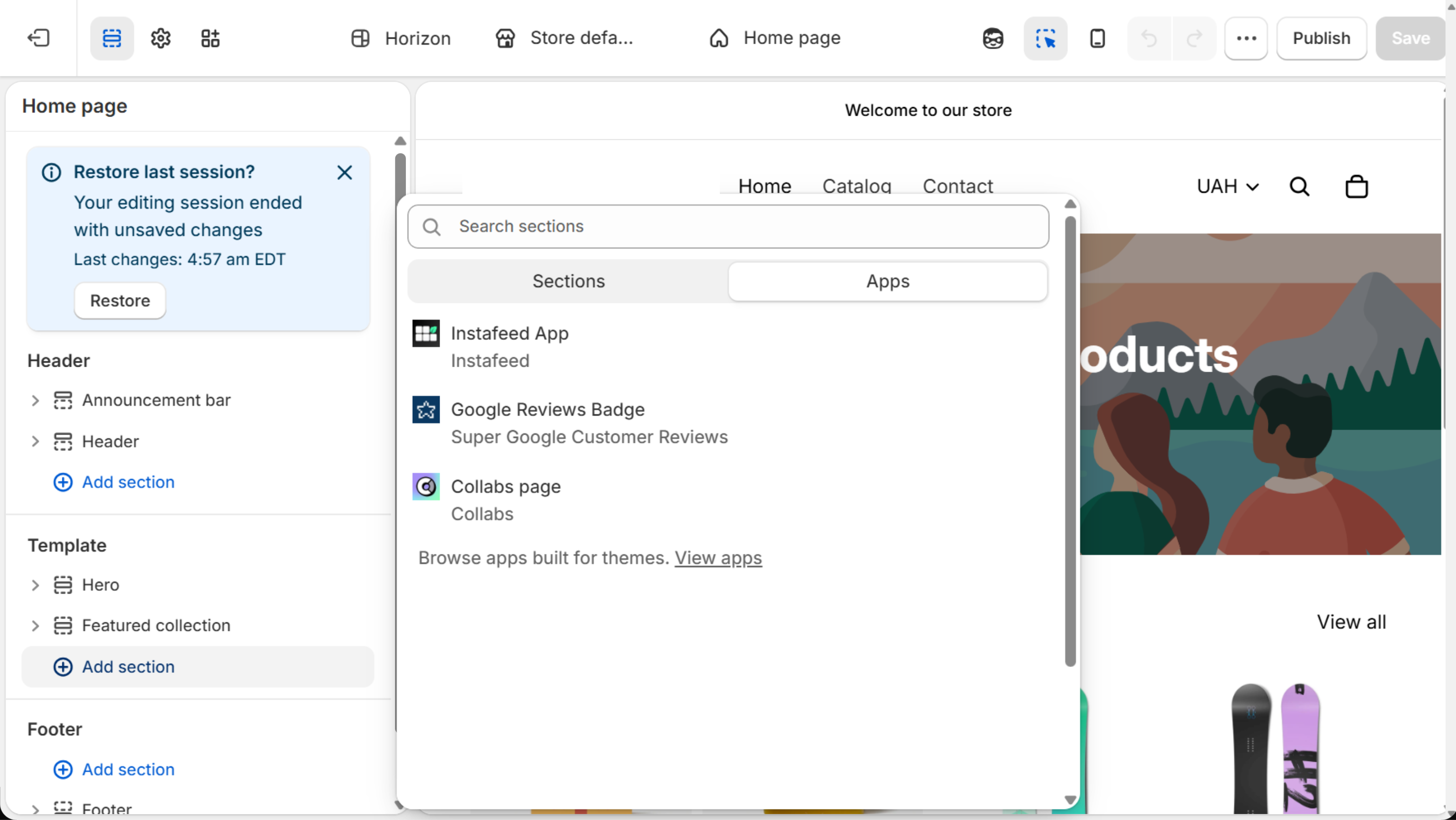Open the UAH currency dropdown in preview

[x=1228, y=186]
